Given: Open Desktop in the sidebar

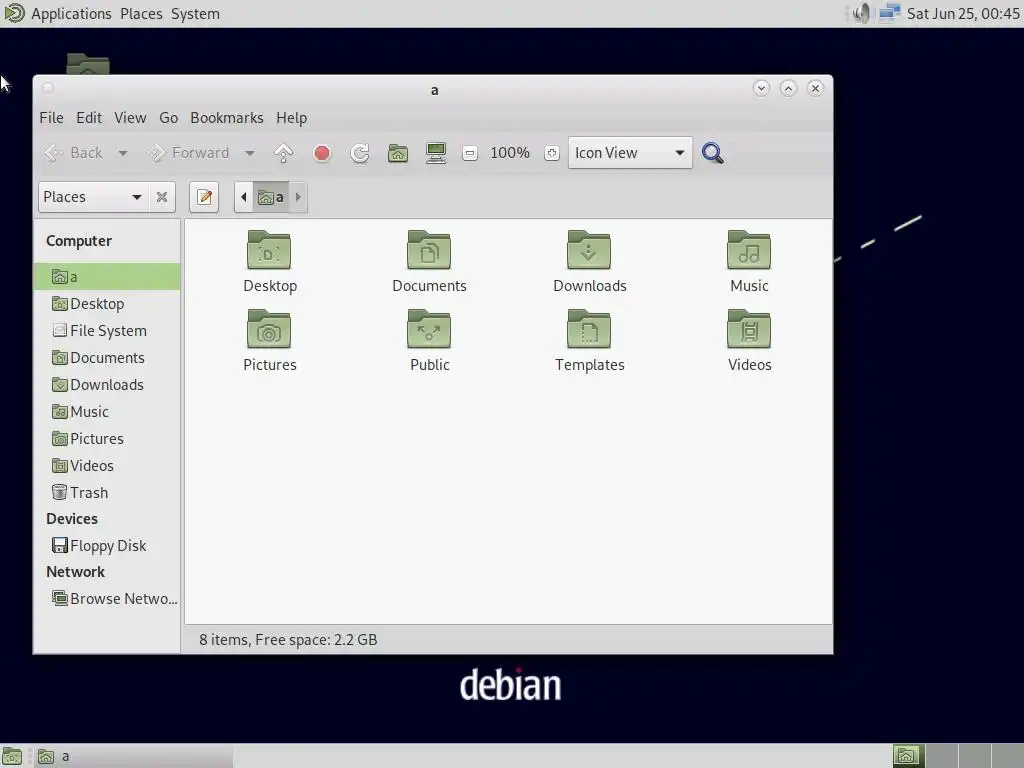Looking at the screenshot, I should (107, 304).
